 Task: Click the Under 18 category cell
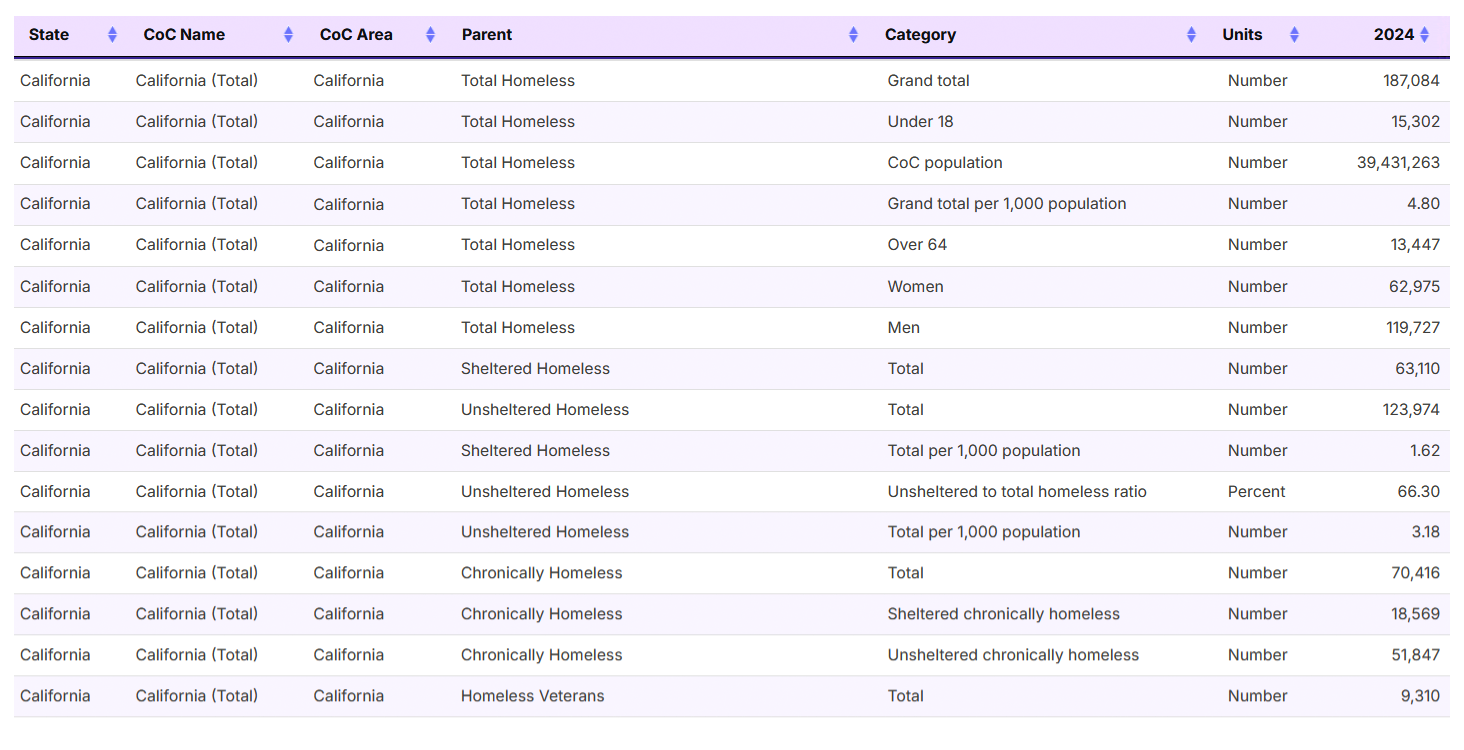click(x=920, y=122)
